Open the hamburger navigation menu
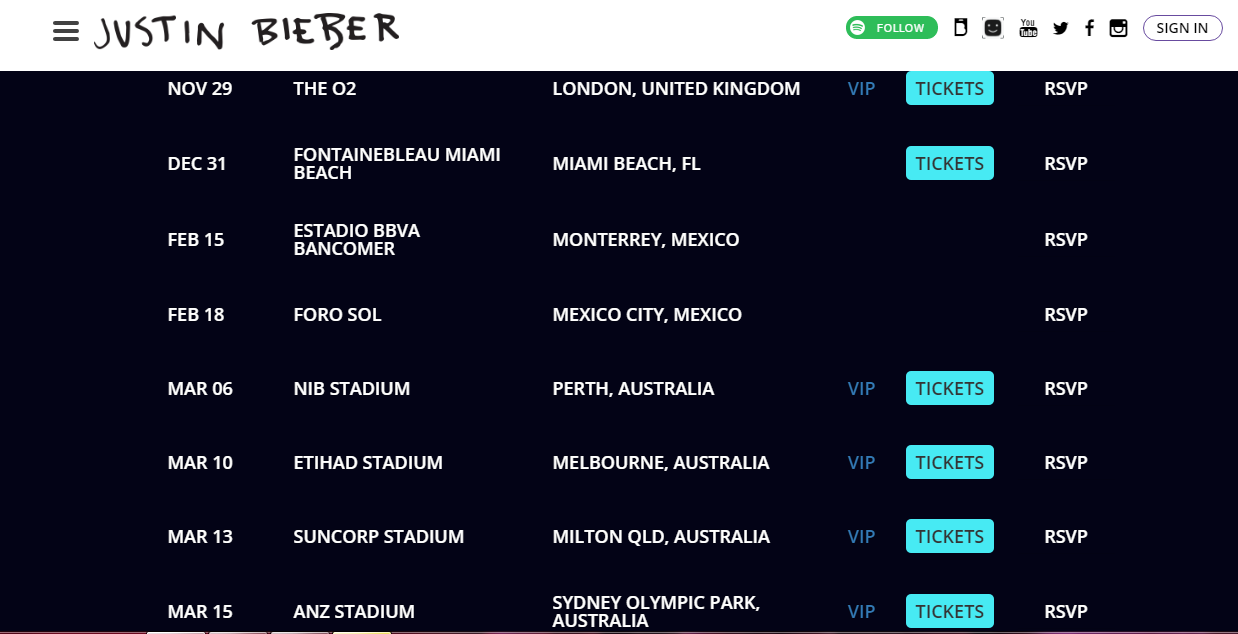 pos(65,30)
